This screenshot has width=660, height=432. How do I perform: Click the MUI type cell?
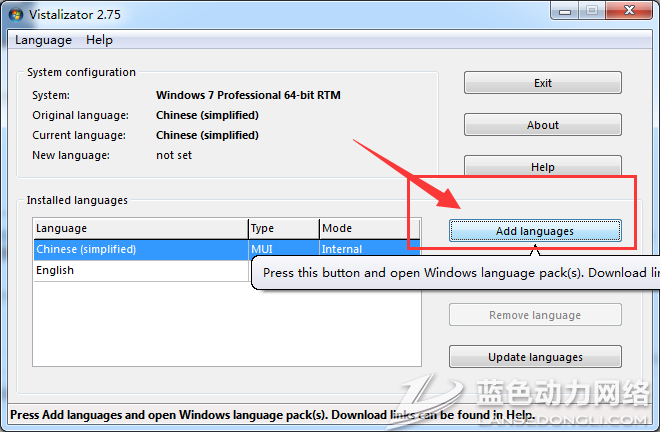pos(262,249)
